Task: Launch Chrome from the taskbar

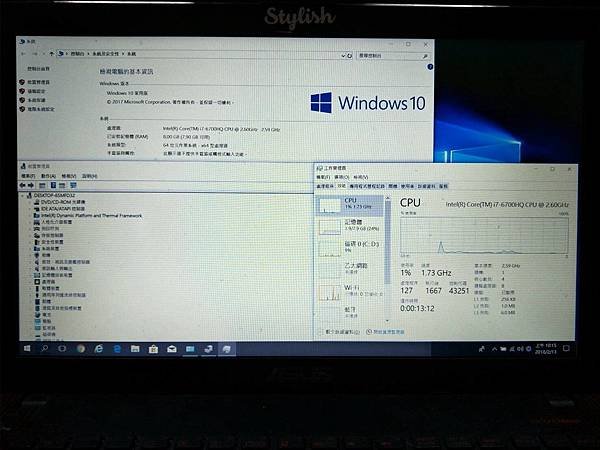Action: 81,349
